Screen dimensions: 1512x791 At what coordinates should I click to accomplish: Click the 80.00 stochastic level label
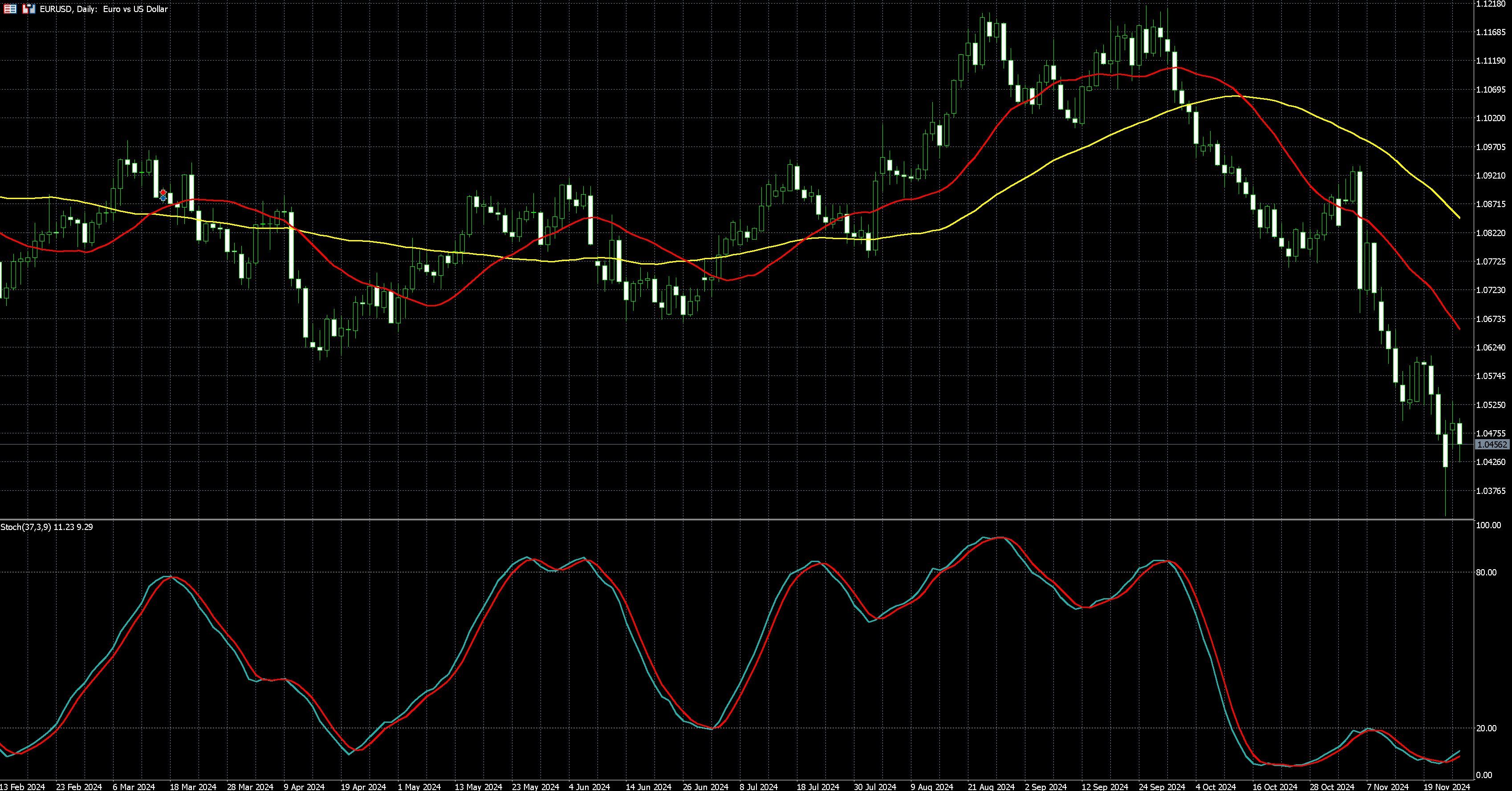[1486, 572]
